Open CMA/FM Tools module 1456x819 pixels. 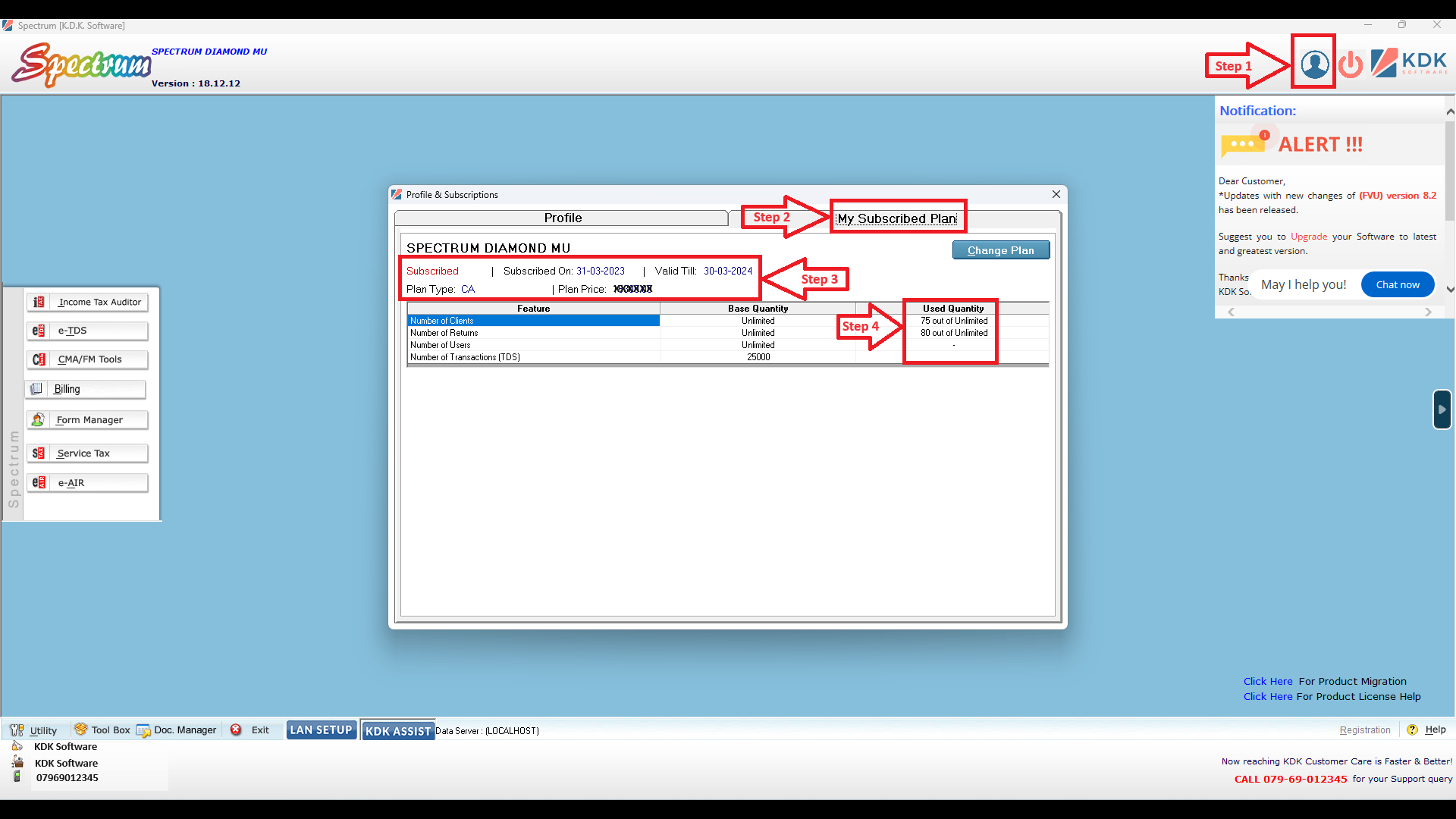tap(87, 359)
